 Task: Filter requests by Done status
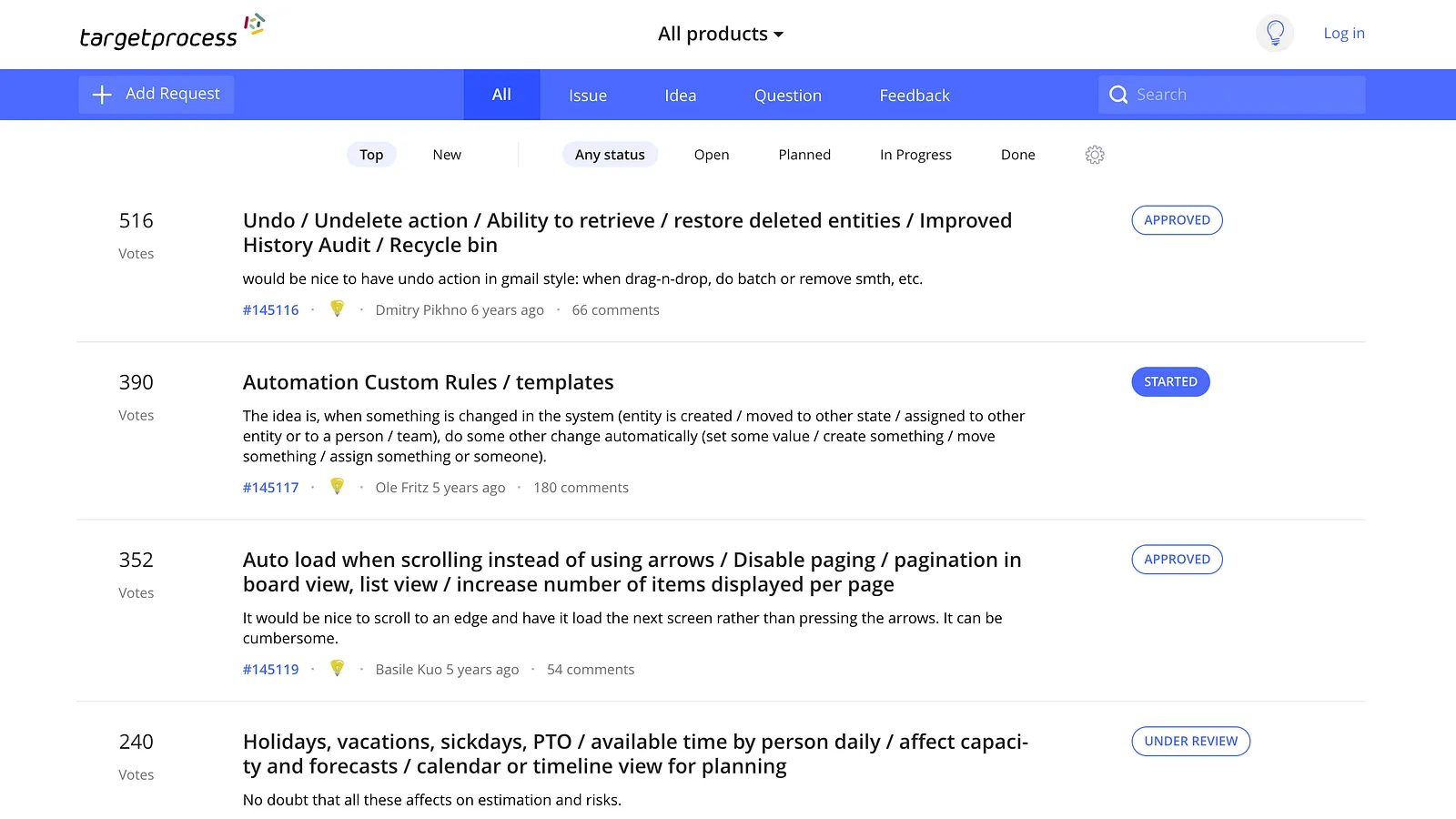[x=1018, y=155]
